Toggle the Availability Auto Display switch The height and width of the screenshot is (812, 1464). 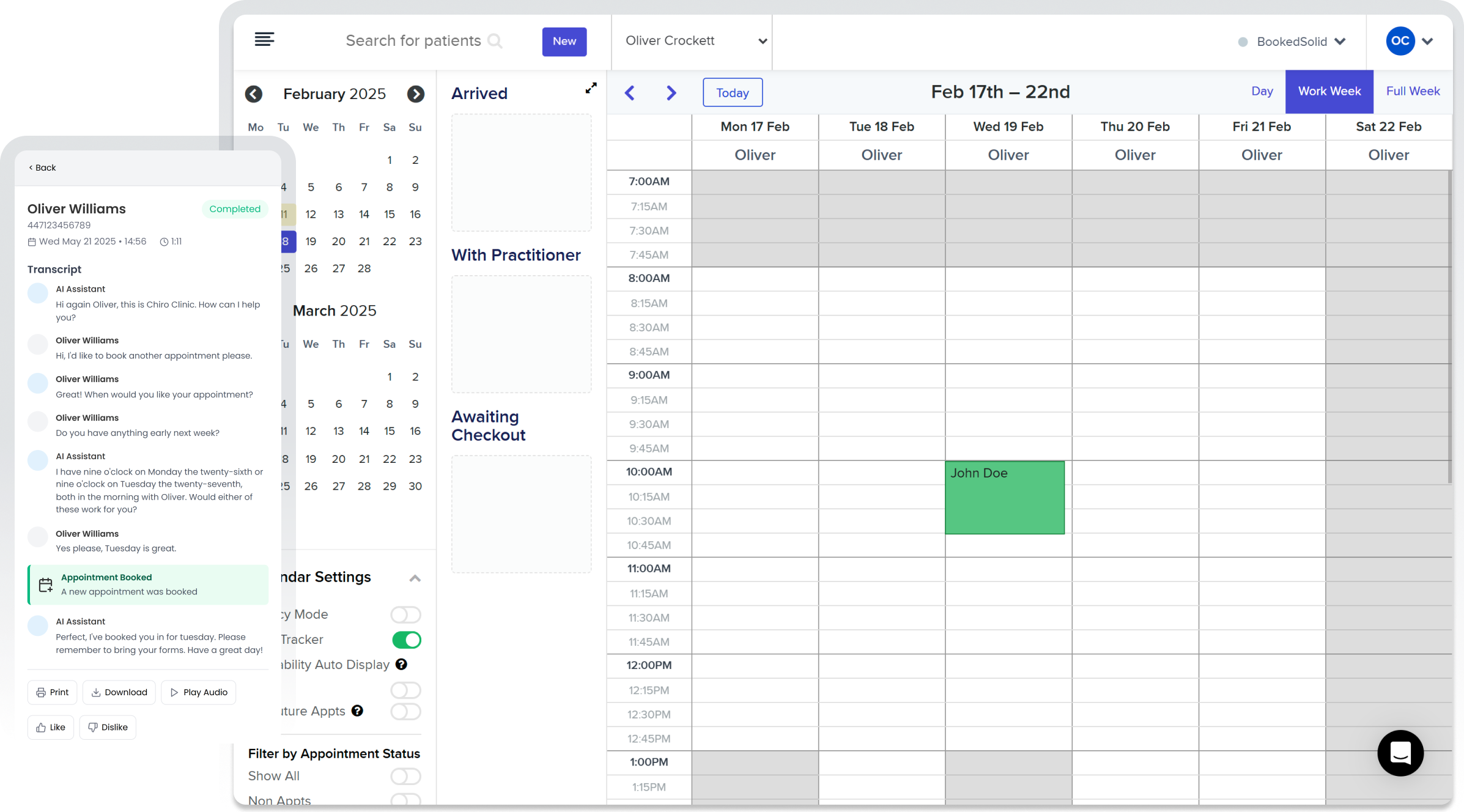[x=406, y=690]
